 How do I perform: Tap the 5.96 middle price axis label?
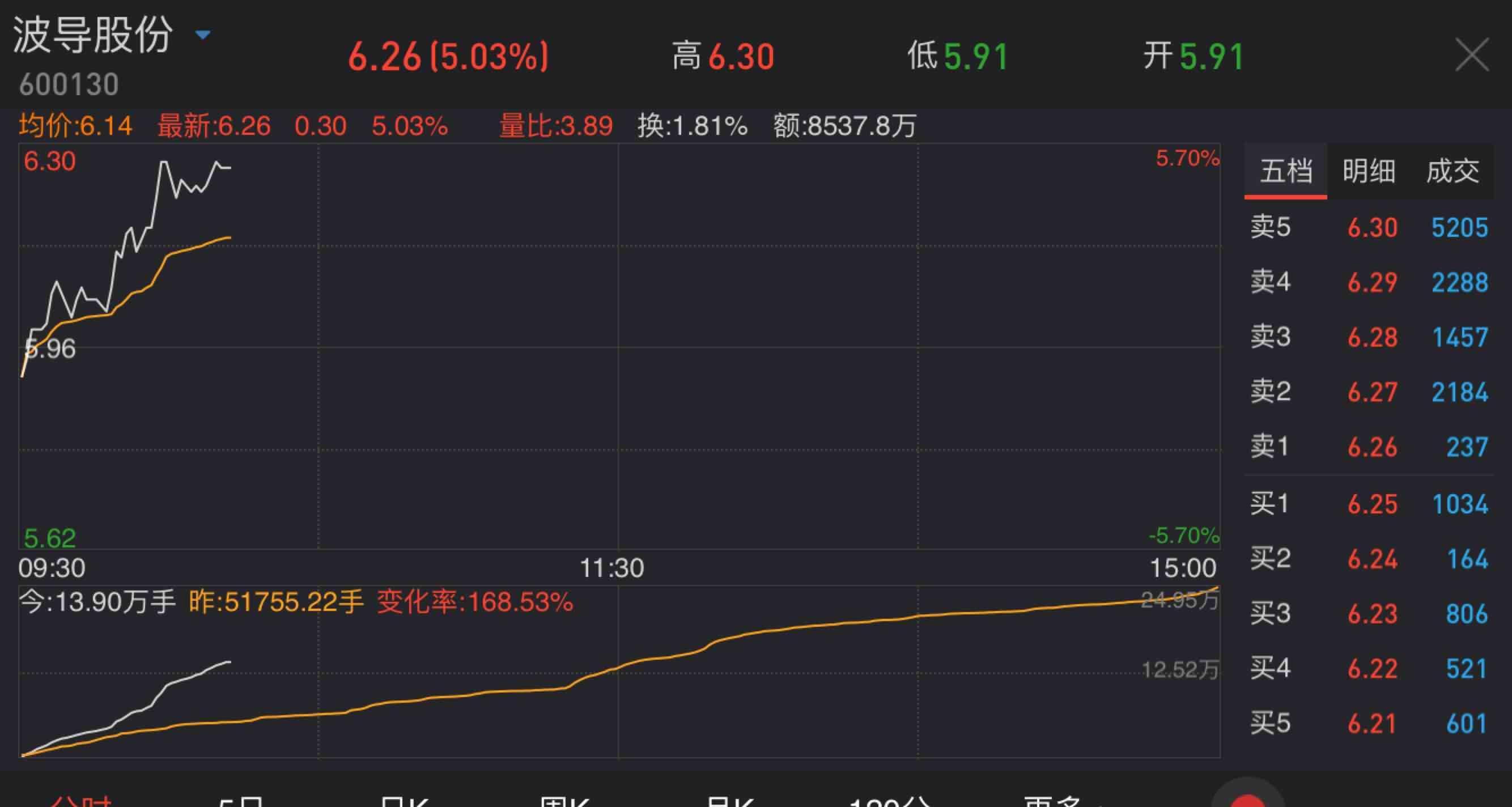point(50,349)
